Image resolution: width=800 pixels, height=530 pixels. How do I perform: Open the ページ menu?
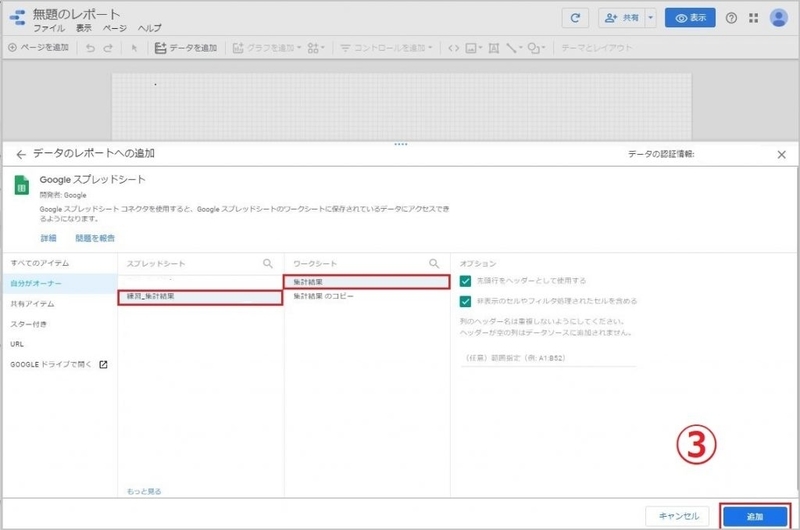click(115, 28)
